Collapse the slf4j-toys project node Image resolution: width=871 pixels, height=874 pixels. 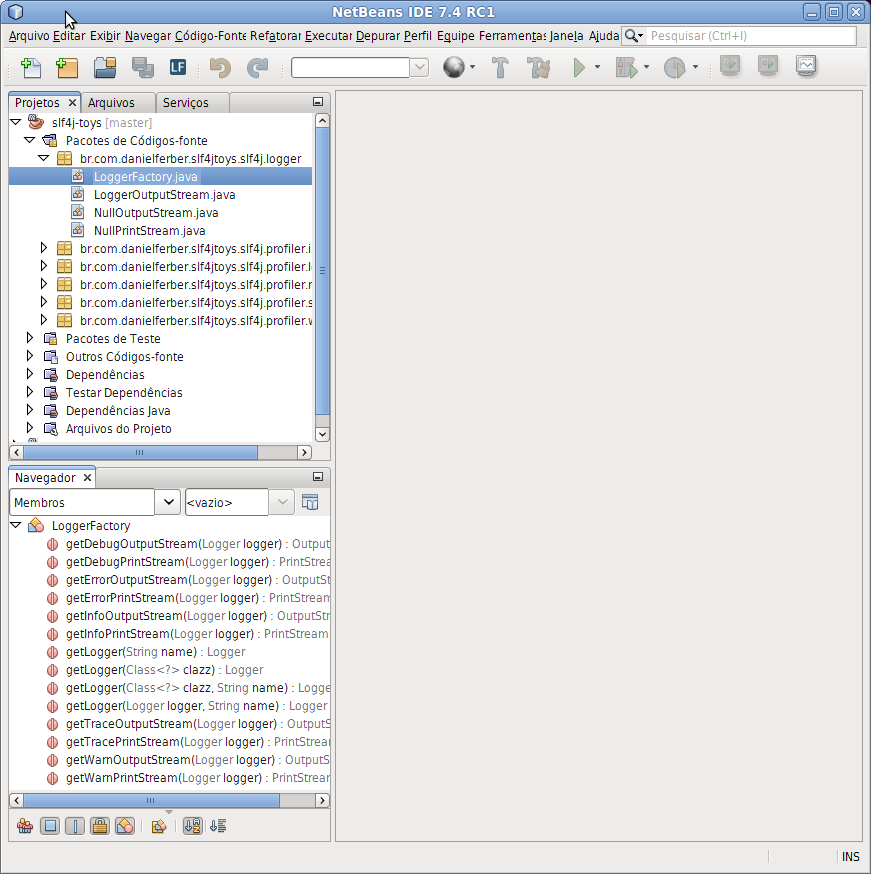click(16, 122)
